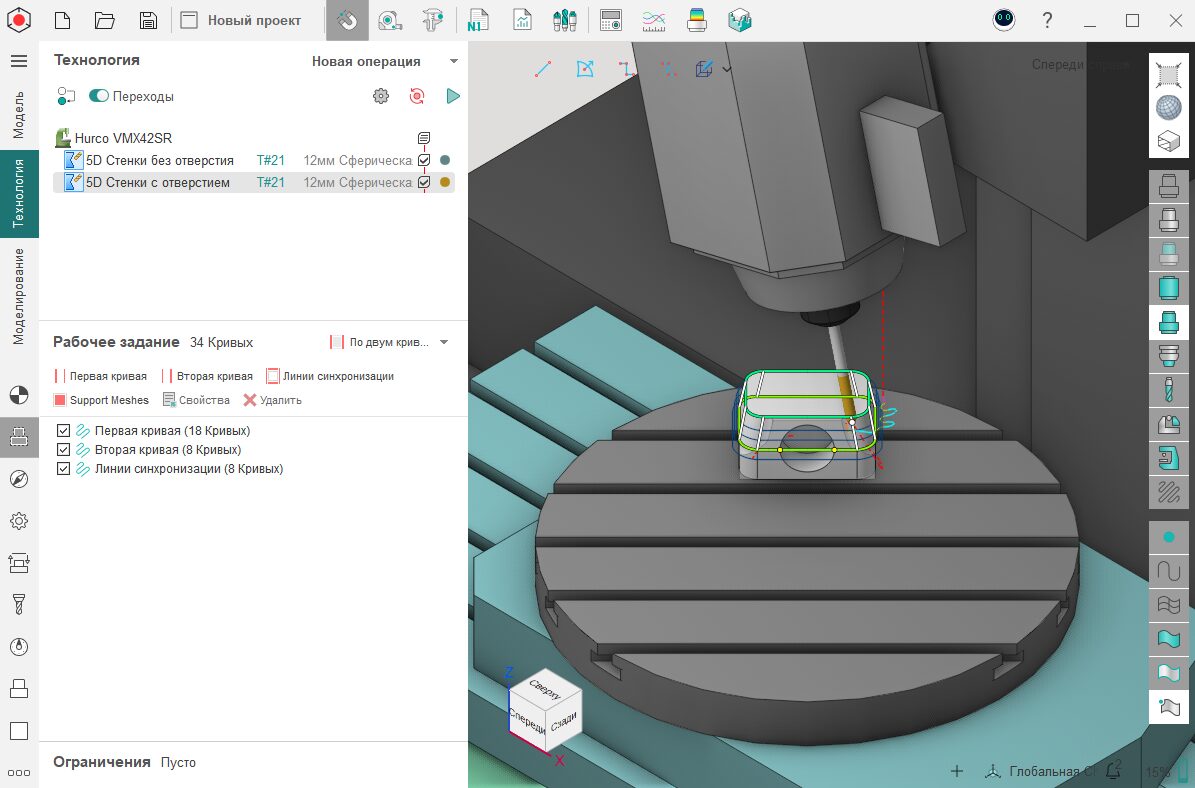1195x788 pixels.
Task: Click orange color dot of second operation
Action: (445, 182)
